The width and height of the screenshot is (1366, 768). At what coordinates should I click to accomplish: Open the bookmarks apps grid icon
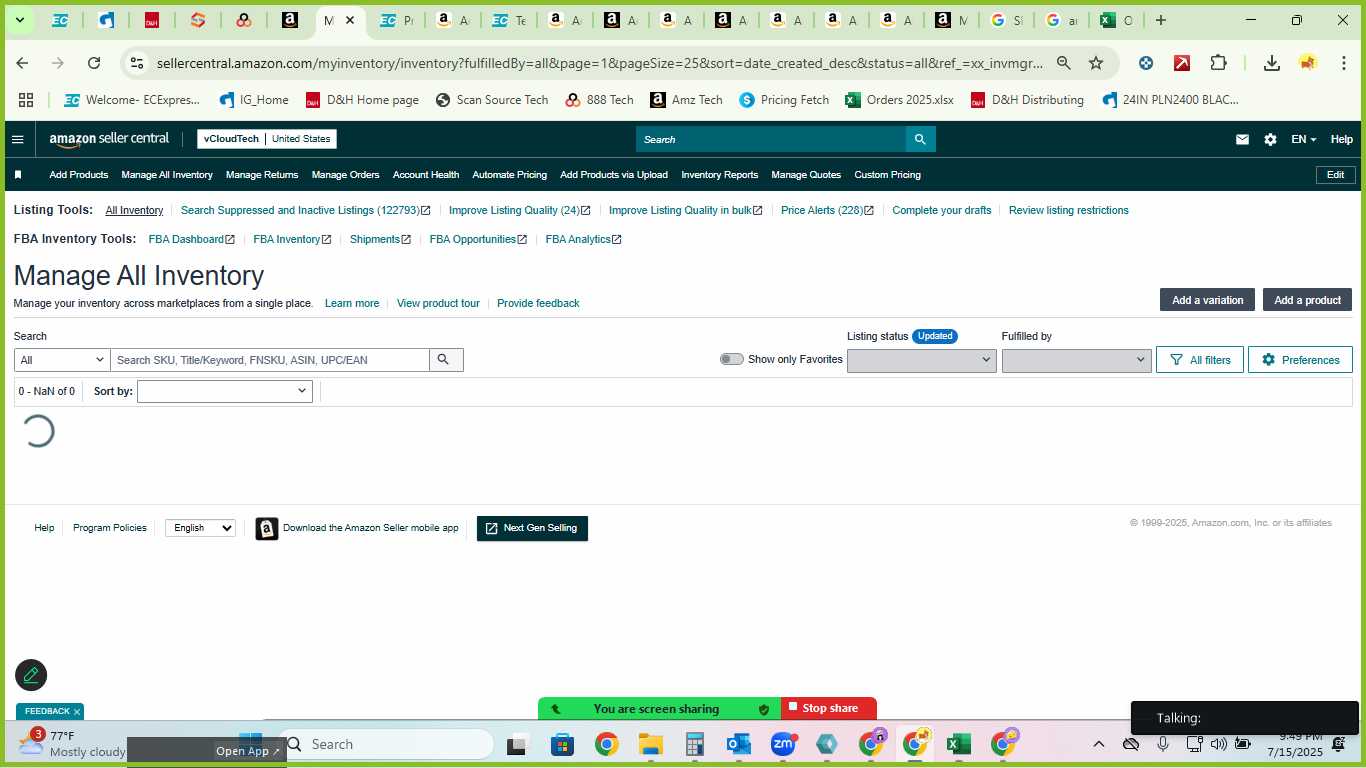pos(26,100)
